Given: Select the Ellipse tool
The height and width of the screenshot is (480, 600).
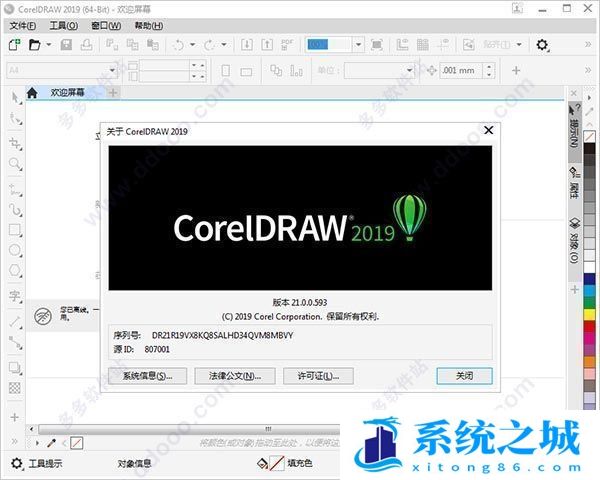Looking at the screenshot, I should 15,250.
